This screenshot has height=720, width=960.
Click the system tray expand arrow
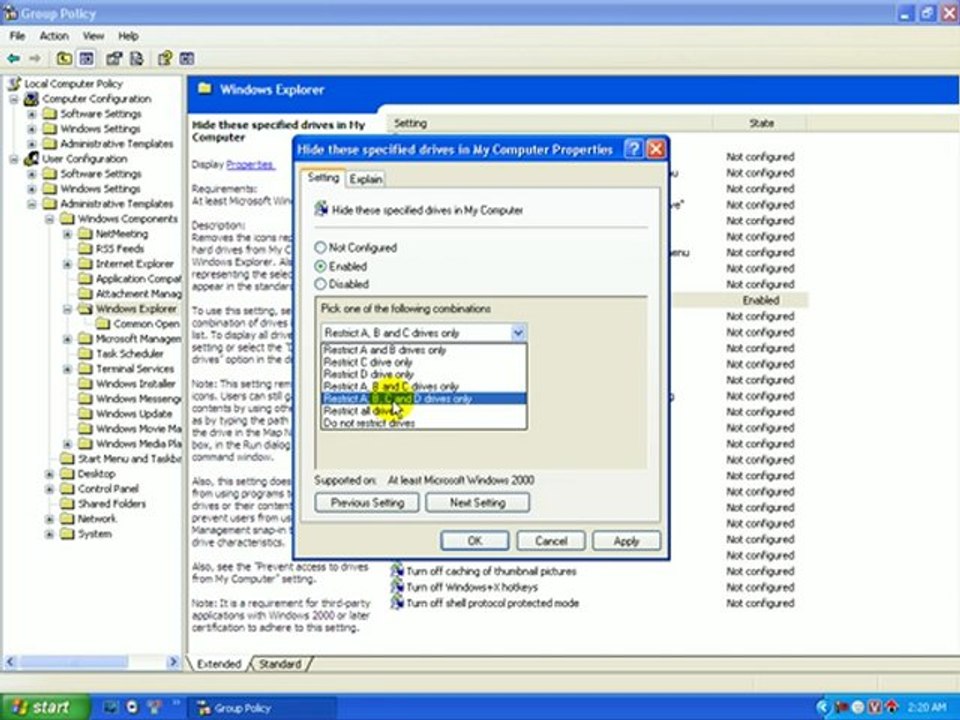[823, 707]
